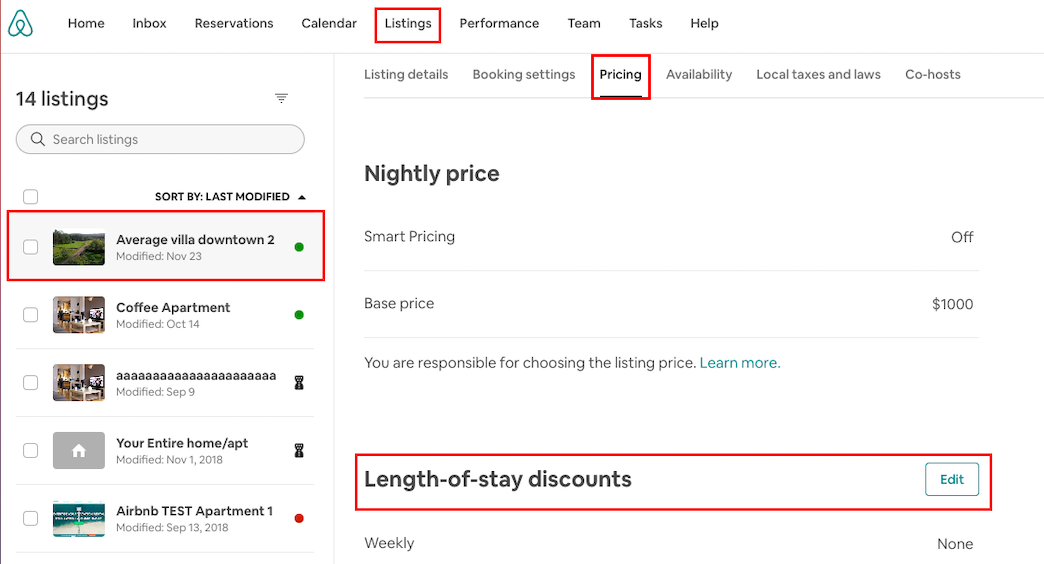1044x564 pixels.
Task: Click hourglass status icon for Your Entire home/apt
Action: click(299, 451)
